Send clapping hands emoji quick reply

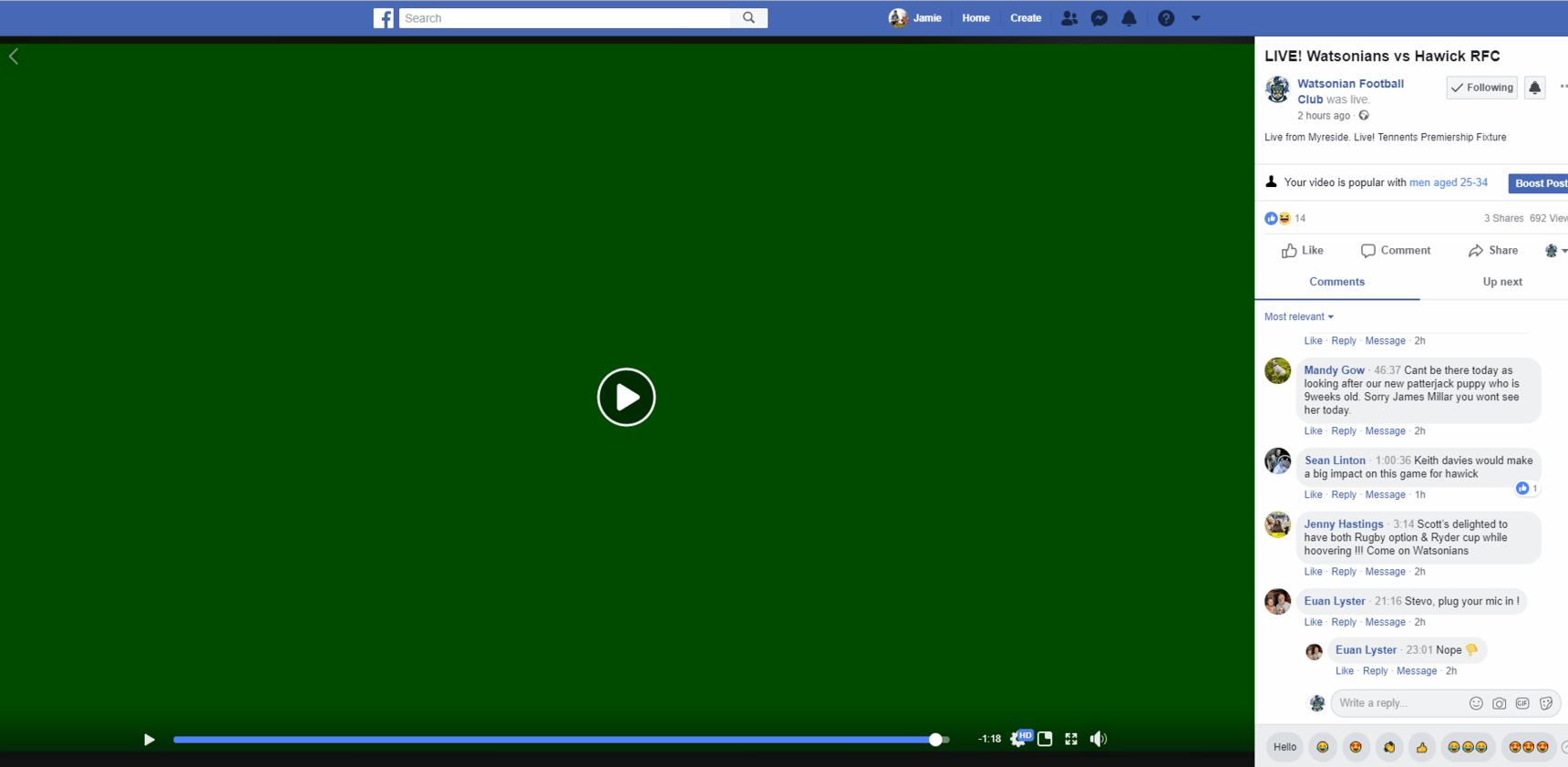[1389, 747]
